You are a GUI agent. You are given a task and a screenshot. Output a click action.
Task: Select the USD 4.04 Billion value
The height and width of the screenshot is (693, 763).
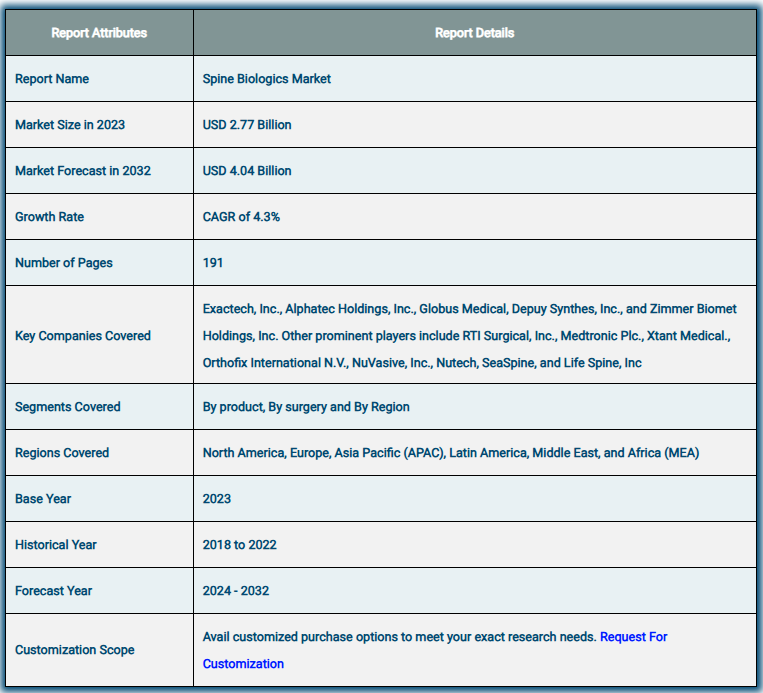[x=247, y=171]
